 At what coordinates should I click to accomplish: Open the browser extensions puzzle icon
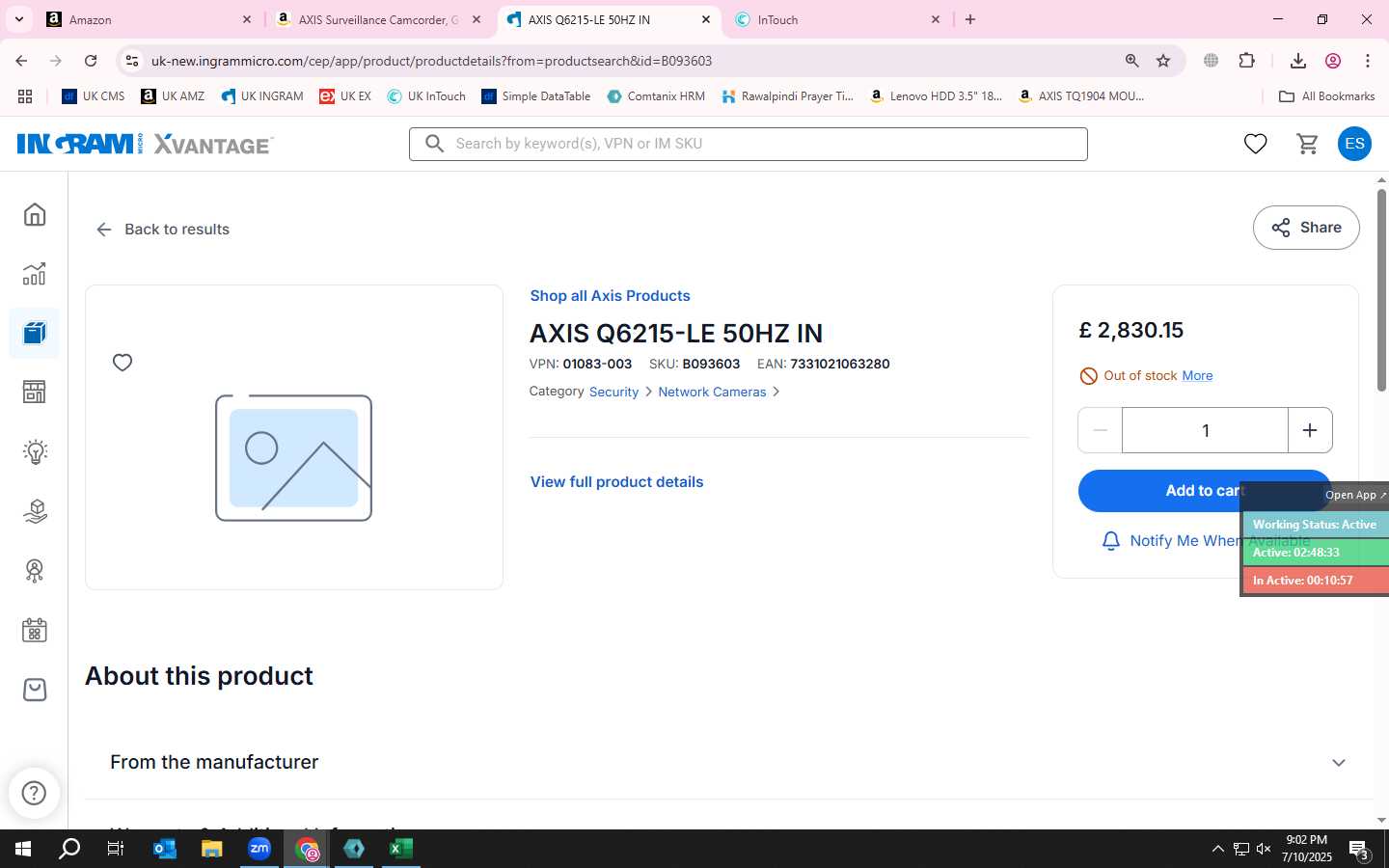click(1246, 61)
